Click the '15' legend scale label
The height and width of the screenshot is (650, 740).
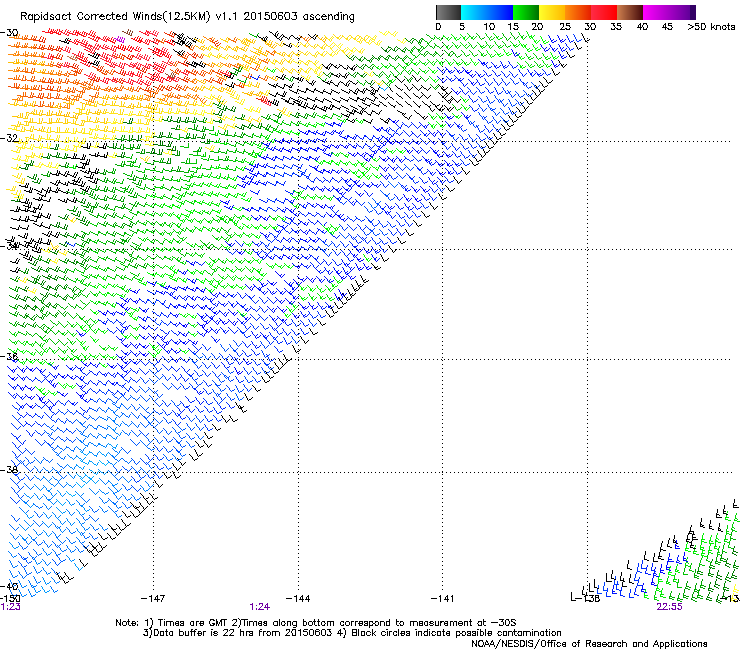513,27
